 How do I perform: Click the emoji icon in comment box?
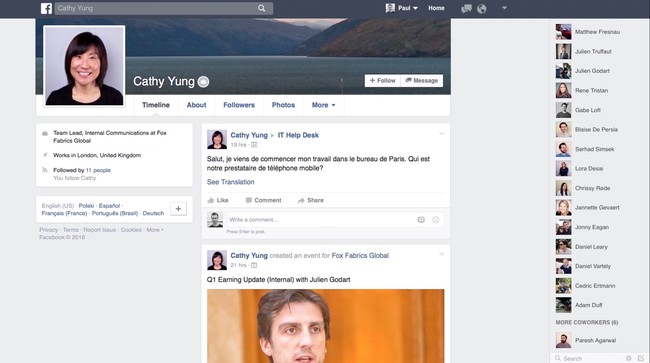pos(436,220)
